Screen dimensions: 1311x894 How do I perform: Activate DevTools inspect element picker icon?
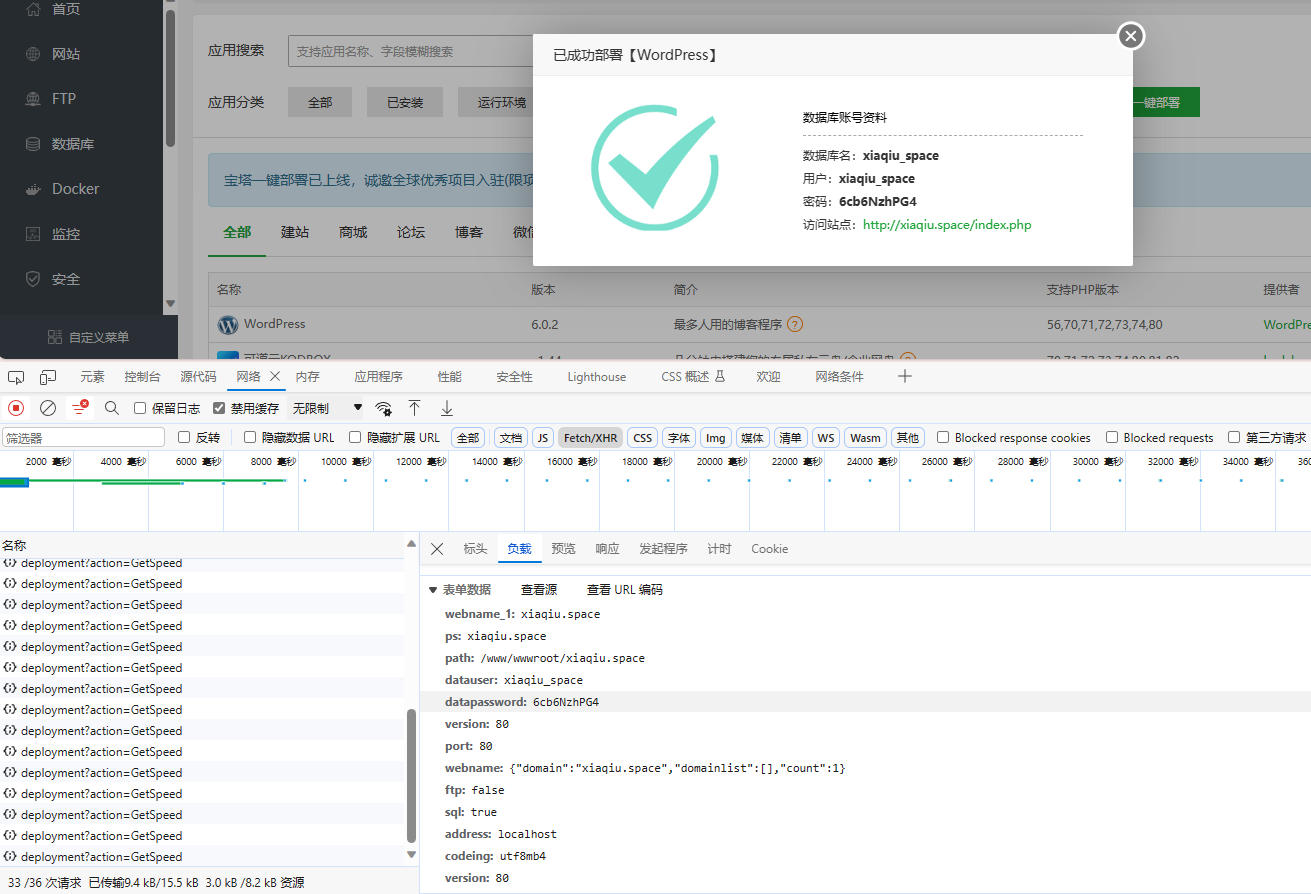point(16,377)
